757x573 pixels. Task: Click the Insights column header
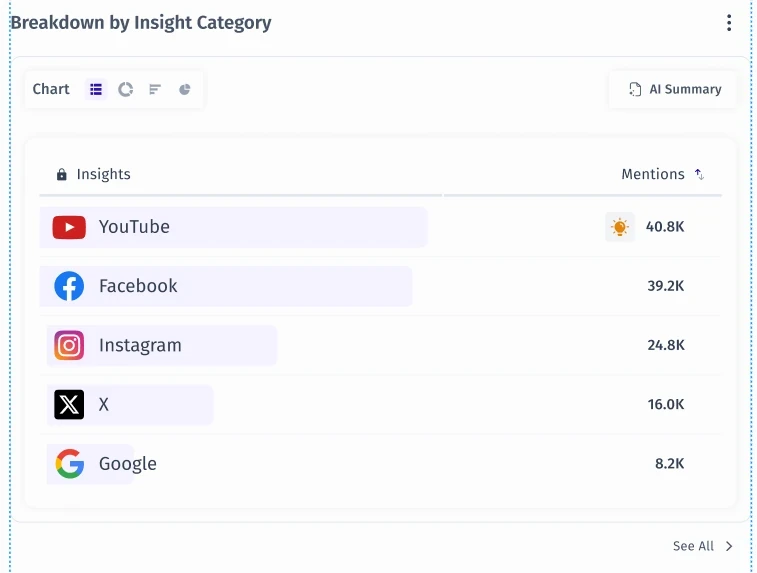pyautogui.click(x=103, y=174)
